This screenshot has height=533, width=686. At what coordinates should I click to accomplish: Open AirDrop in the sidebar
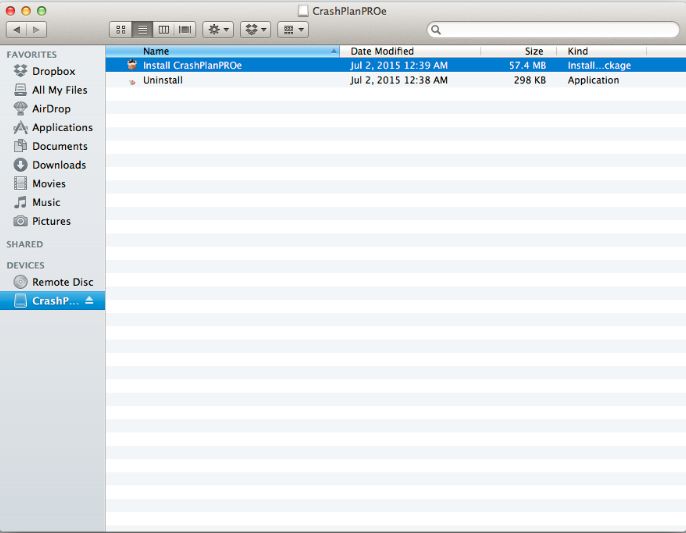coord(51,109)
